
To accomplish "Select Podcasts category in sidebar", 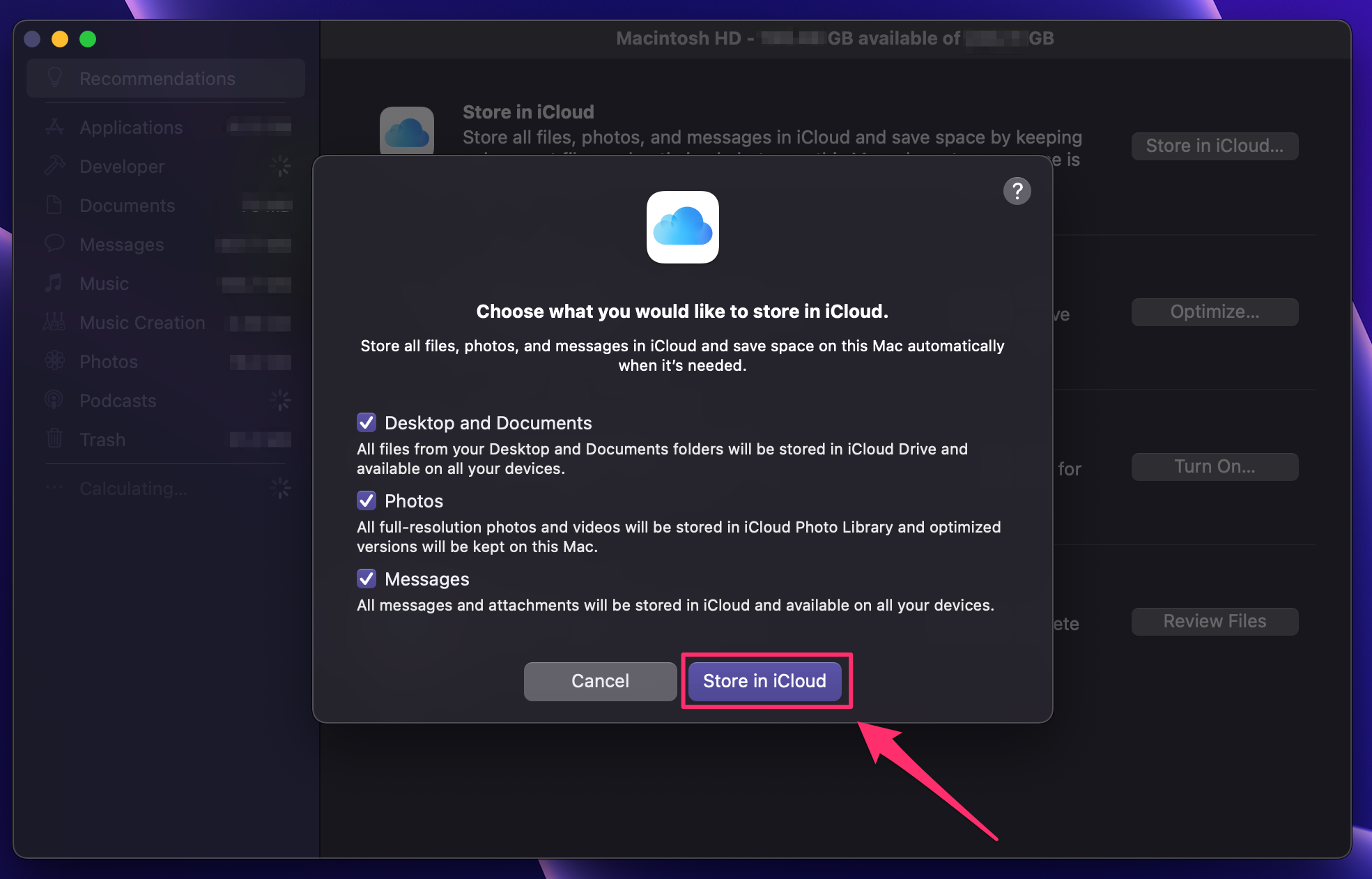I will pyautogui.click(x=166, y=400).
